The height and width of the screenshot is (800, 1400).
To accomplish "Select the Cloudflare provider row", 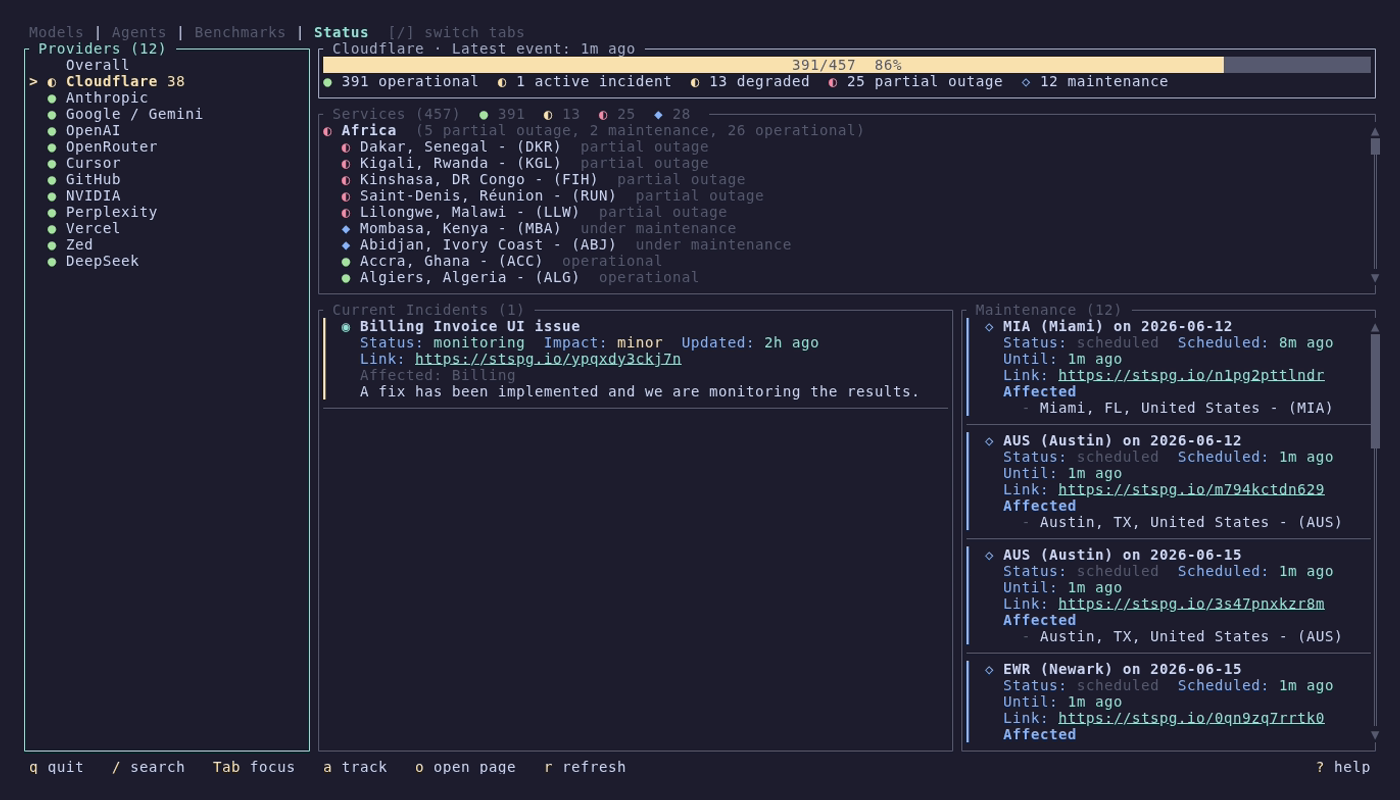I will coord(166,81).
